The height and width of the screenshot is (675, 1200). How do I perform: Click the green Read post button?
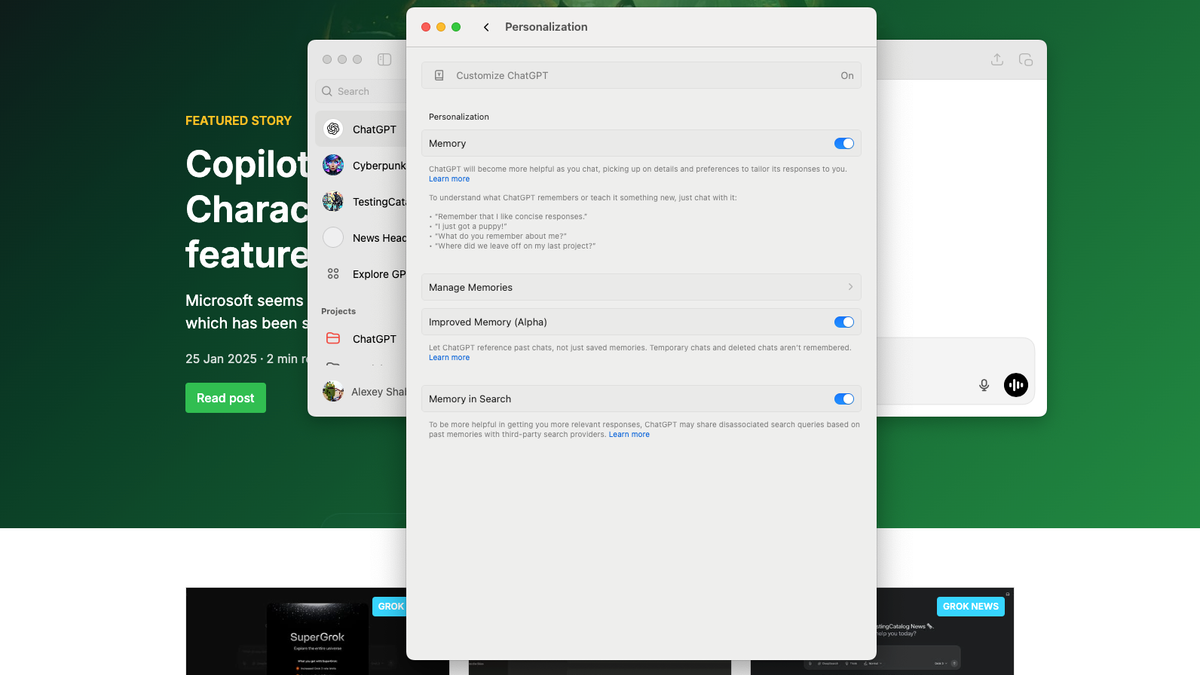(225, 397)
